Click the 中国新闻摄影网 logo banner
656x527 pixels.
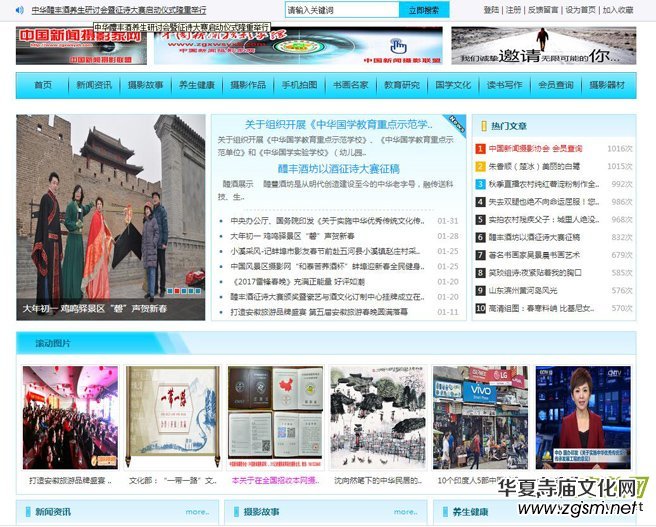coord(81,46)
